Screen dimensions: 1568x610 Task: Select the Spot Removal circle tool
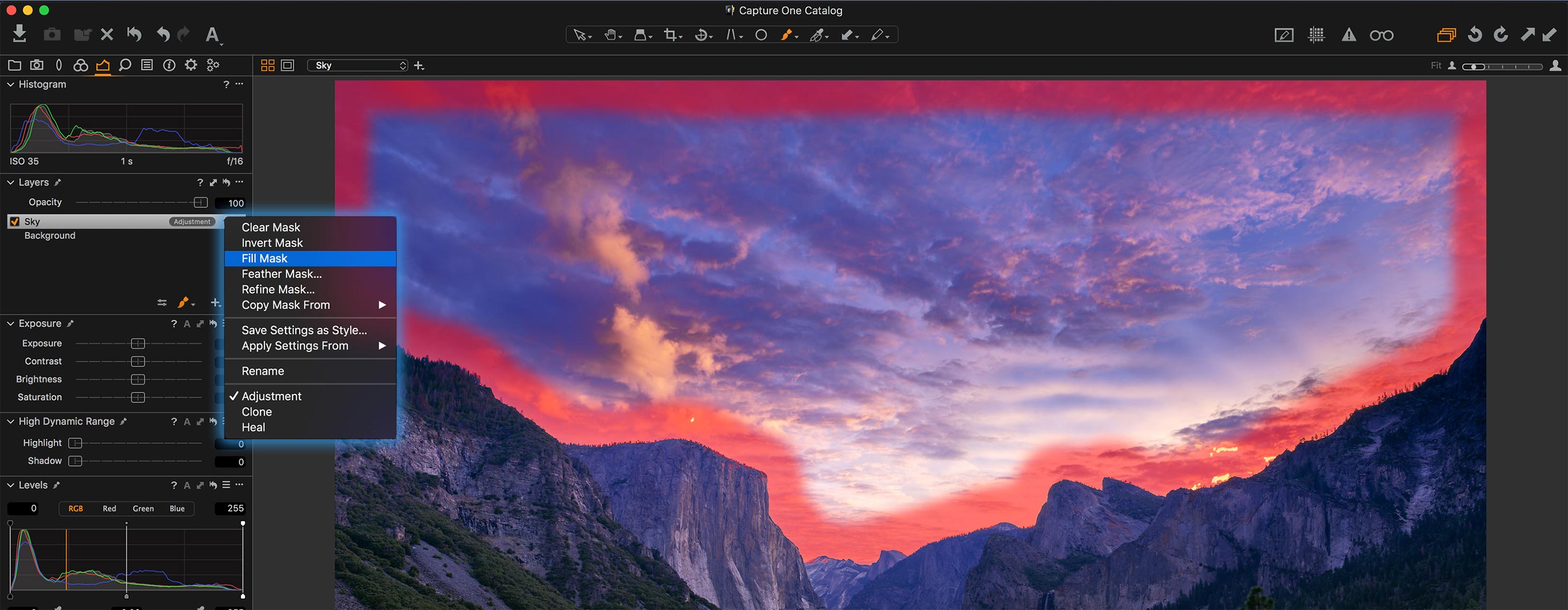[x=761, y=34]
